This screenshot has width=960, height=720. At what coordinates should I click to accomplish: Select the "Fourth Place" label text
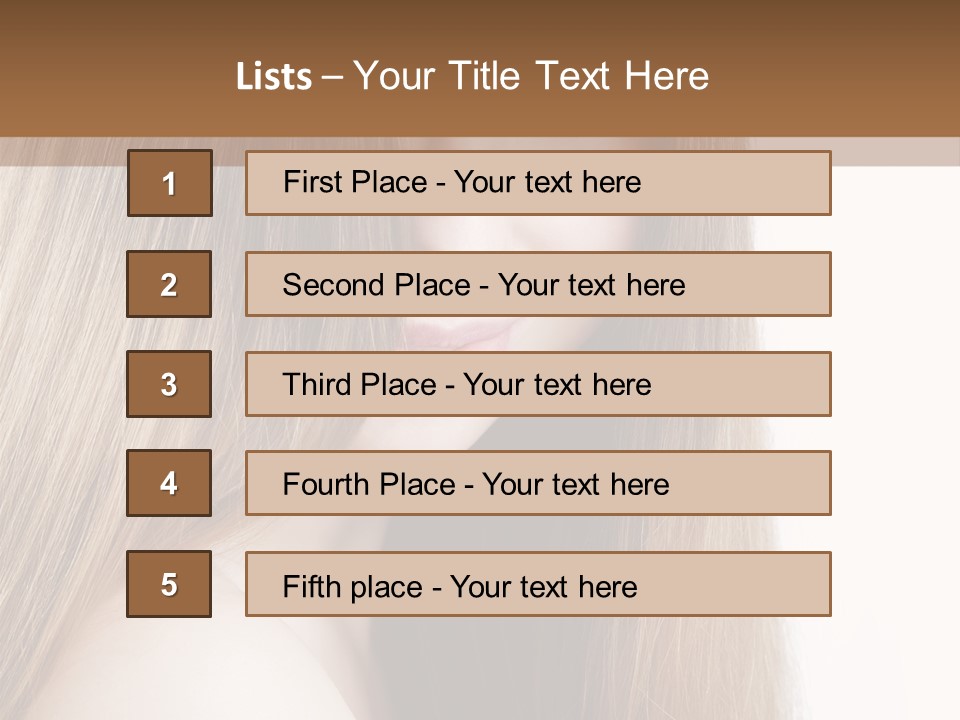368,485
